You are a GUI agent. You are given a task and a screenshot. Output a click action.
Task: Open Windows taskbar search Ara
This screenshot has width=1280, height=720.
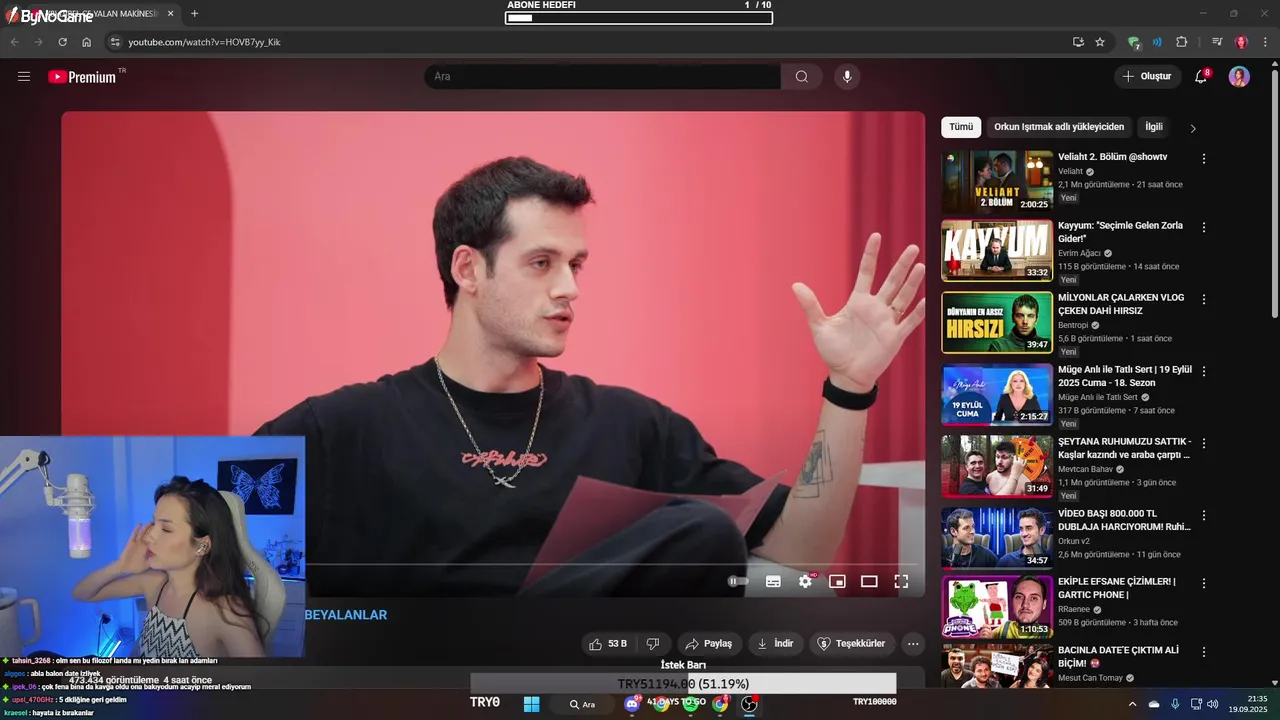583,704
